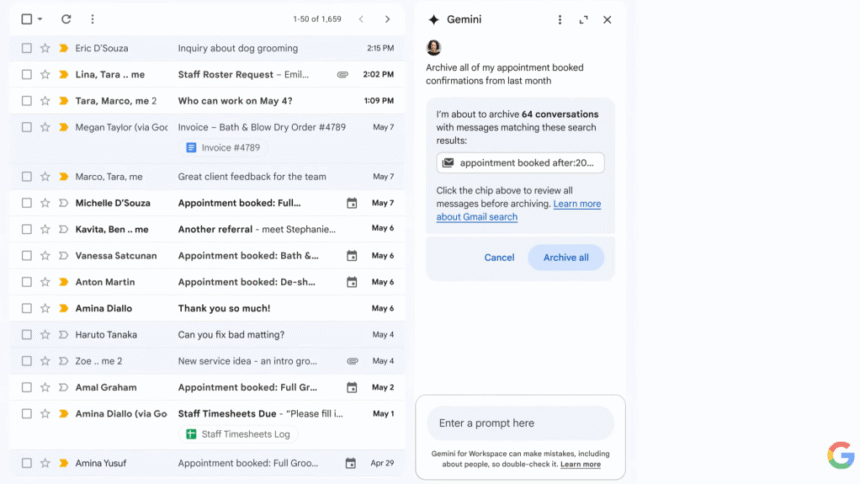
Task: Check the Marco, Tara, me email
Action: (26, 177)
